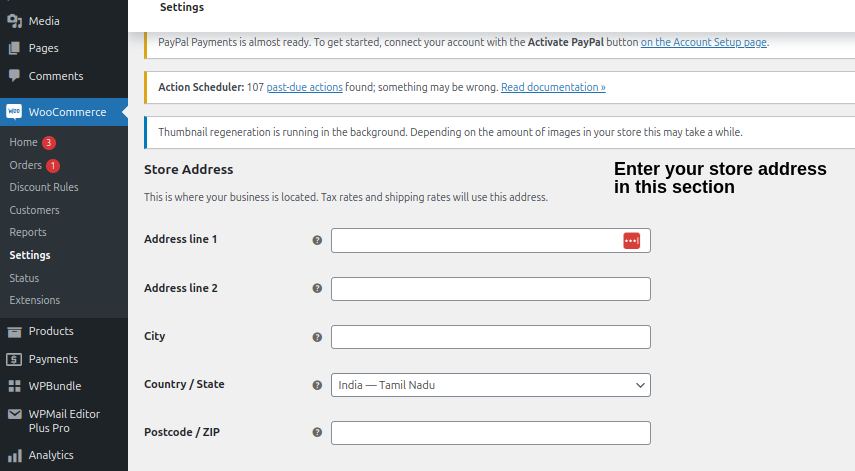The height and width of the screenshot is (471, 855).
Task: Click the Pages icon in sidebar
Action: [14, 48]
